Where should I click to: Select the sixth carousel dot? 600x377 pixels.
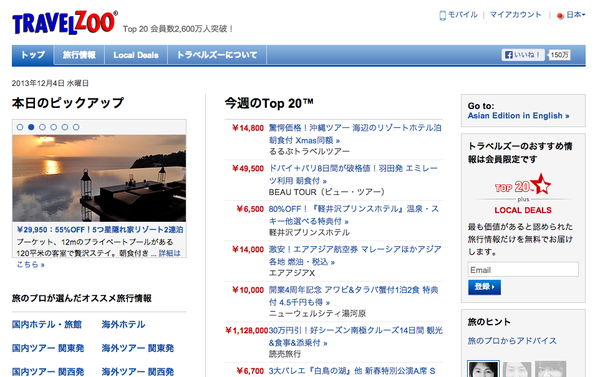tap(76, 127)
